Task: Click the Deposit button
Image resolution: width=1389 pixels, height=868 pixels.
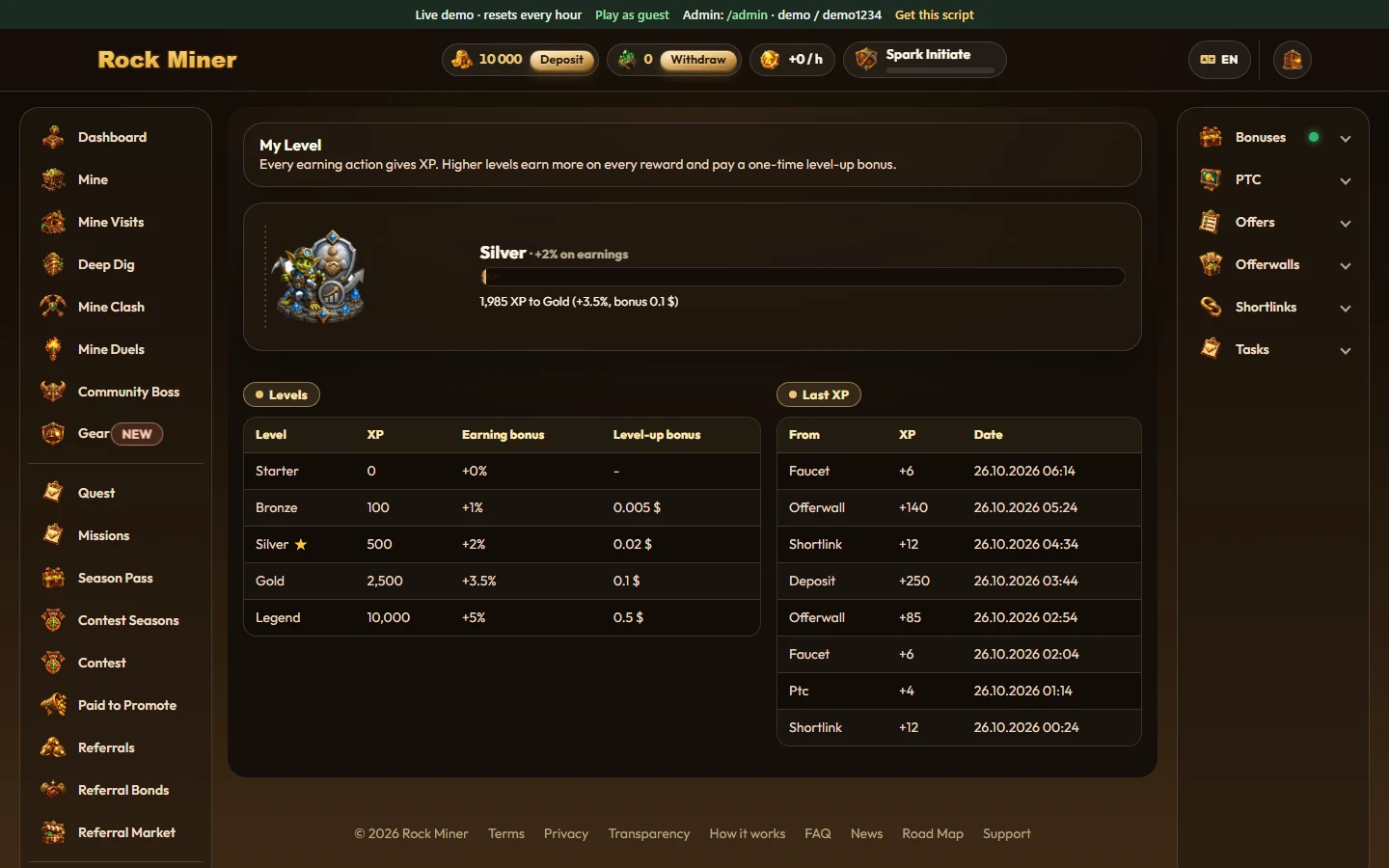Action: pos(561,60)
